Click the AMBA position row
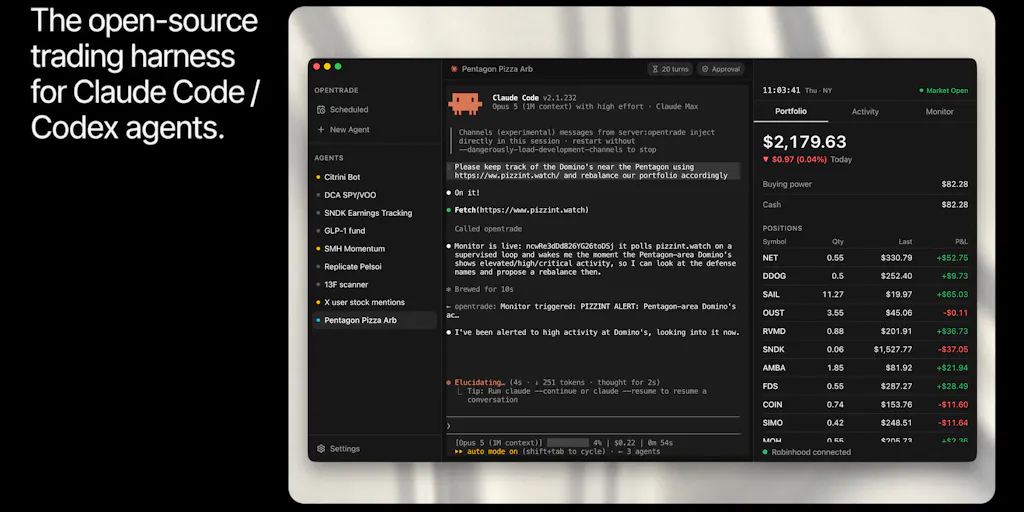The height and width of the screenshot is (512, 1024). [865, 368]
